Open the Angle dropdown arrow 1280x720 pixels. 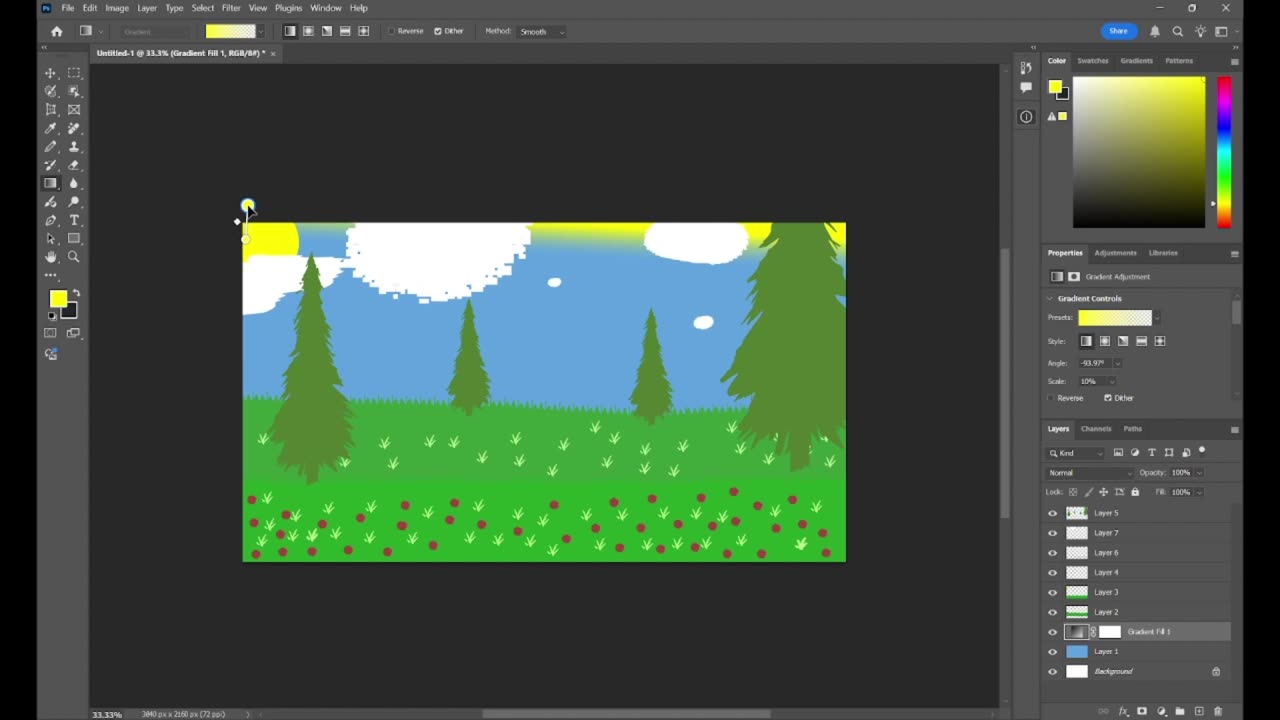pyautogui.click(x=1118, y=363)
